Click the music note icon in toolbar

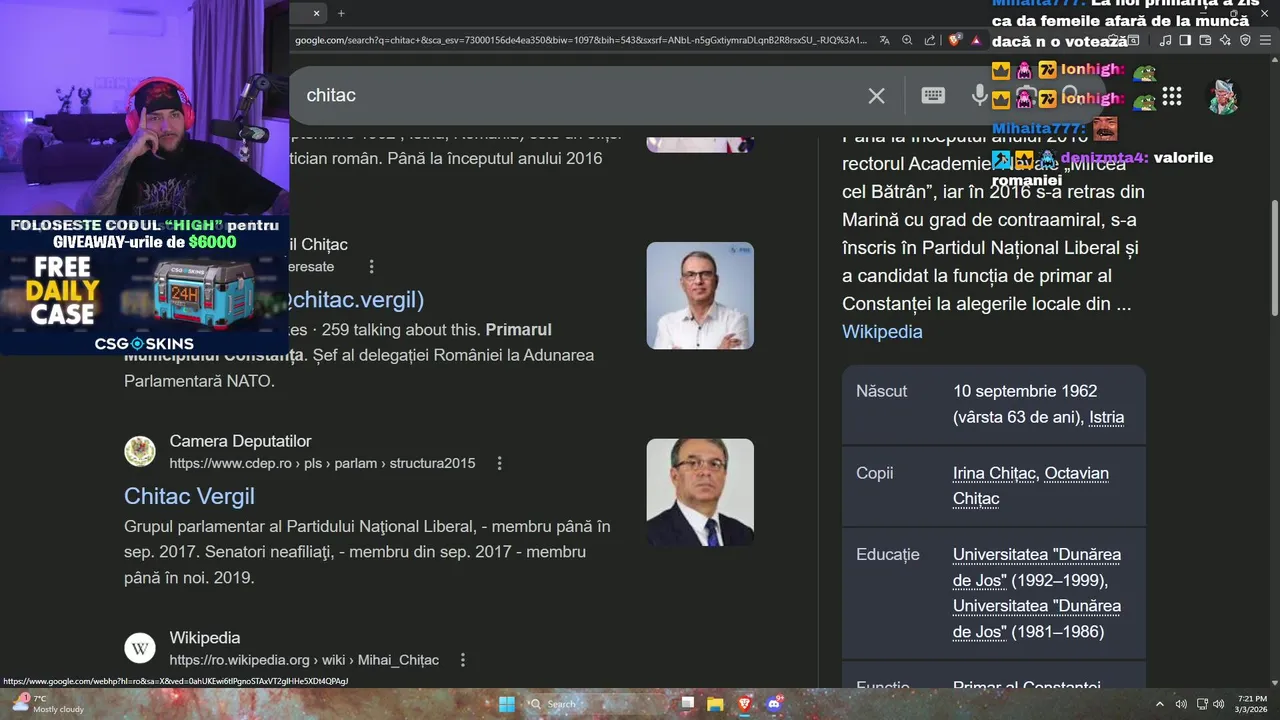click(x=1165, y=40)
